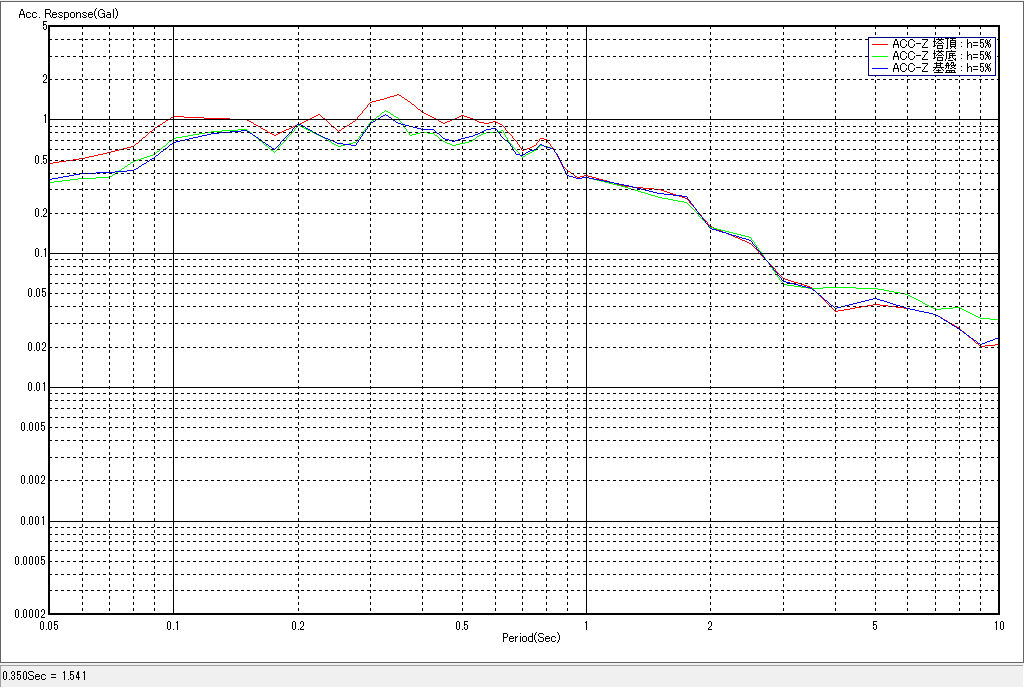Click the 0.01 label on the response axis
This screenshot has width=1024, height=688.
(36, 388)
